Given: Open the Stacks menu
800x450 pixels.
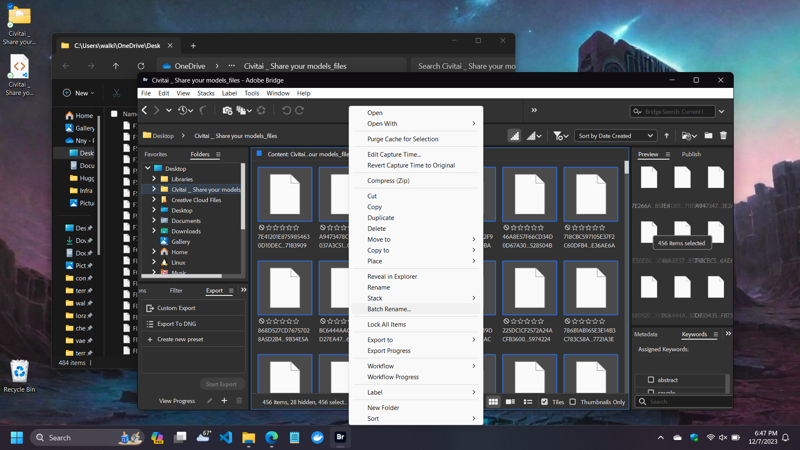Looking at the screenshot, I should click(x=206, y=93).
